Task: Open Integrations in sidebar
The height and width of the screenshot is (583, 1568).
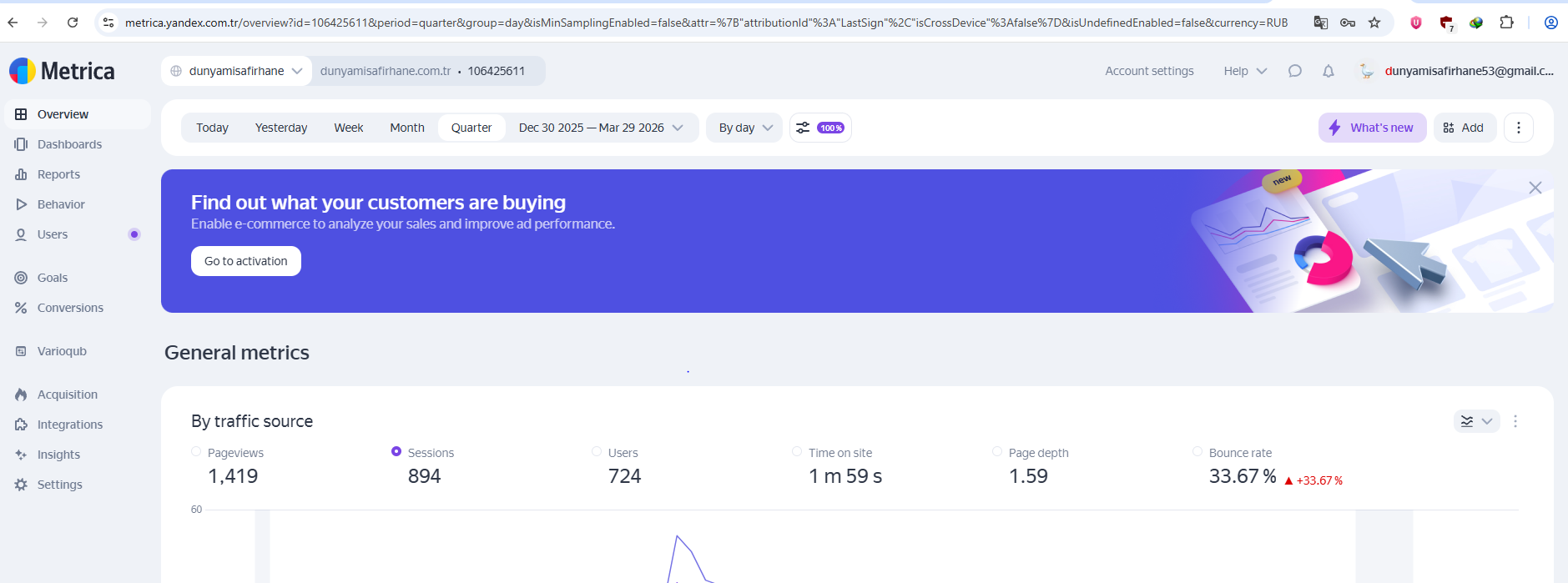Action: [x=78, y=425]
